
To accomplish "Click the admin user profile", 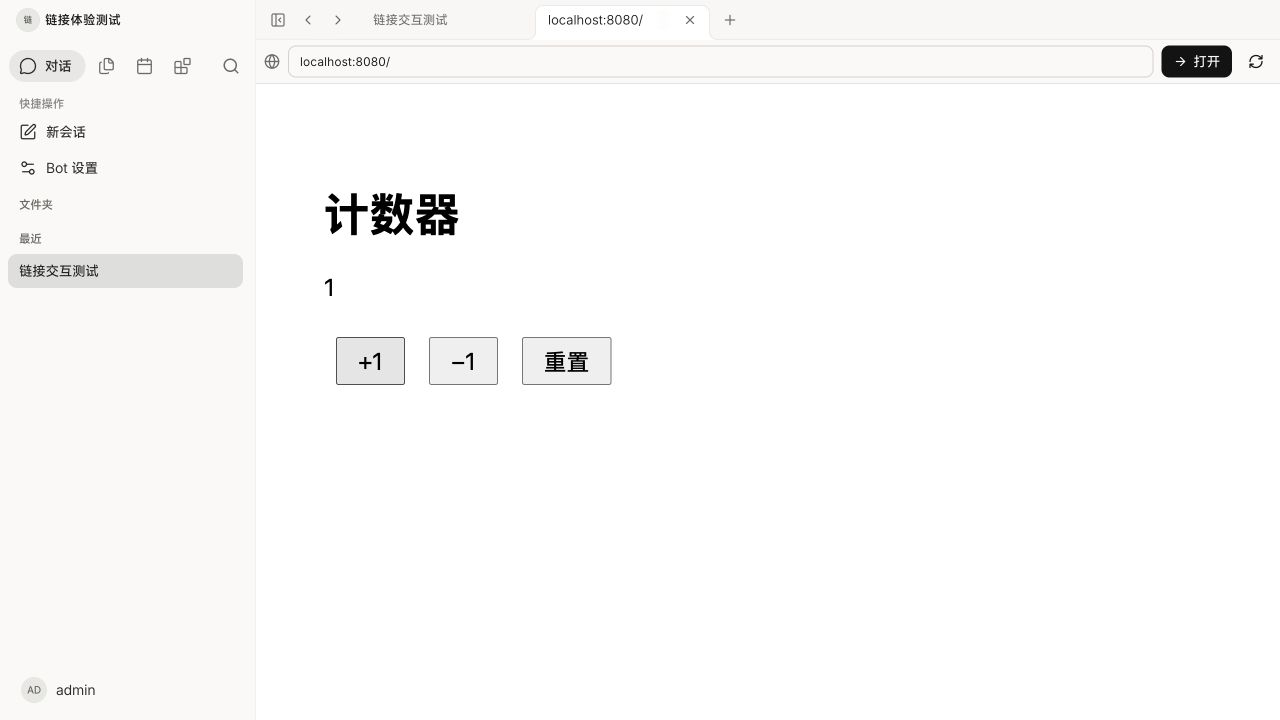I will 60,690.
